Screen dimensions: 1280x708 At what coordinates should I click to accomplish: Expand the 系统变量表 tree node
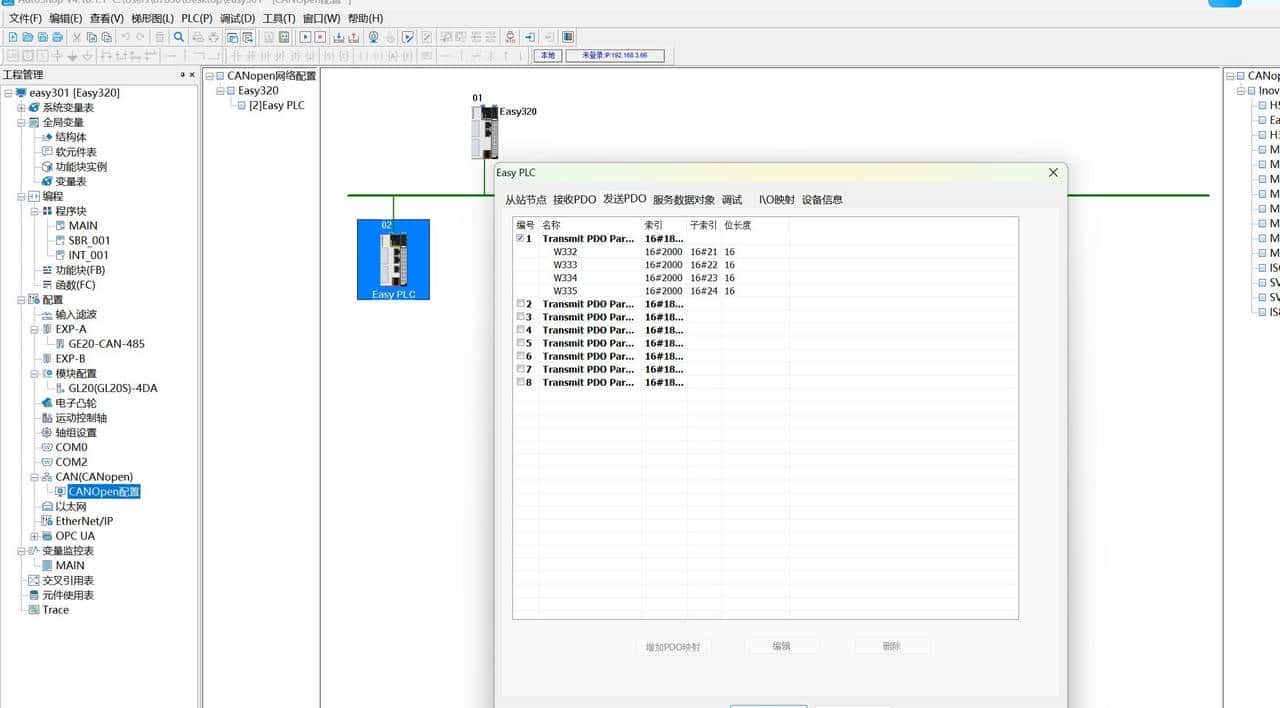(21, 108)
